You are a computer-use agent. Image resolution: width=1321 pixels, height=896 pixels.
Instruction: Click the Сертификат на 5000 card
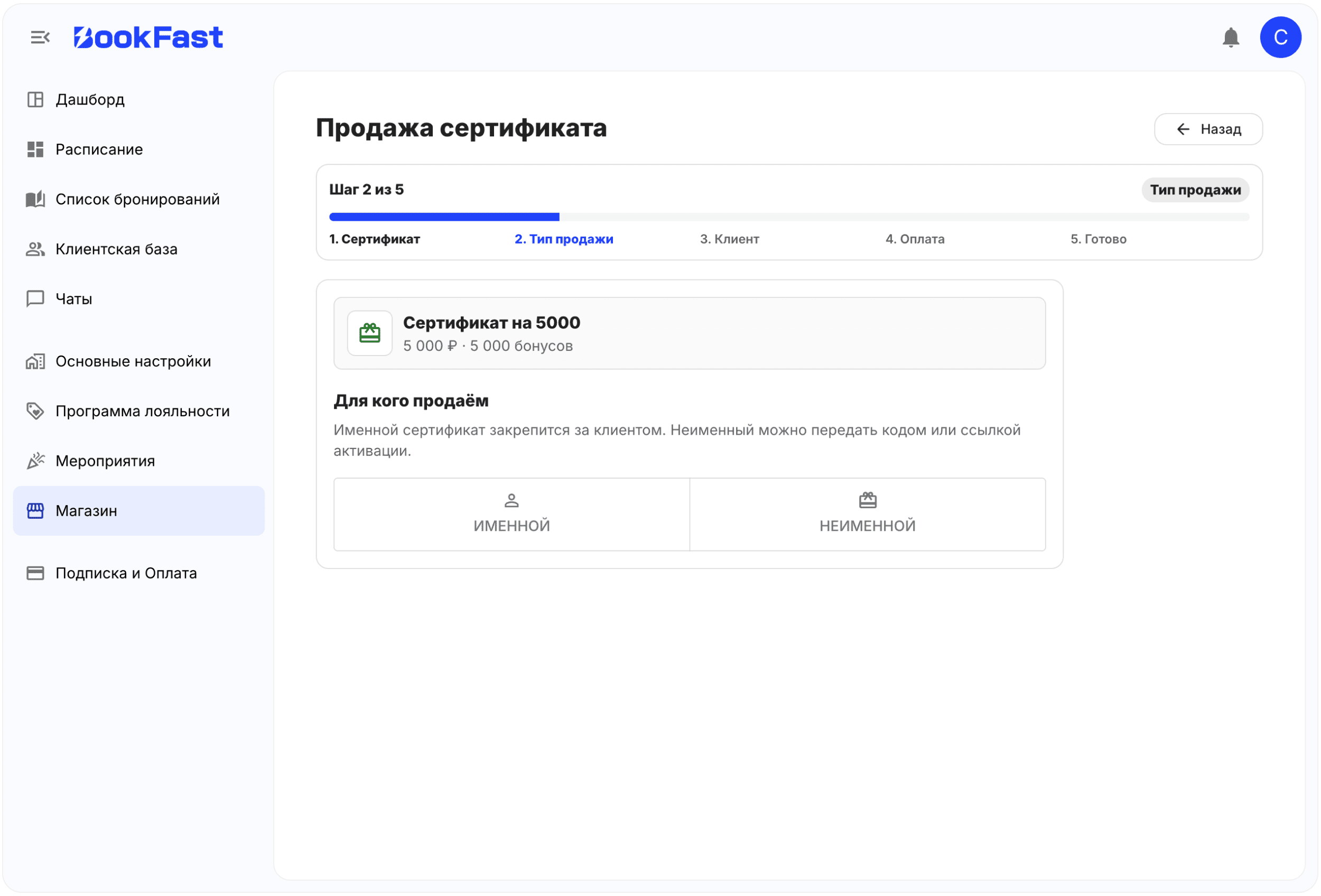(x=690, y=333)
